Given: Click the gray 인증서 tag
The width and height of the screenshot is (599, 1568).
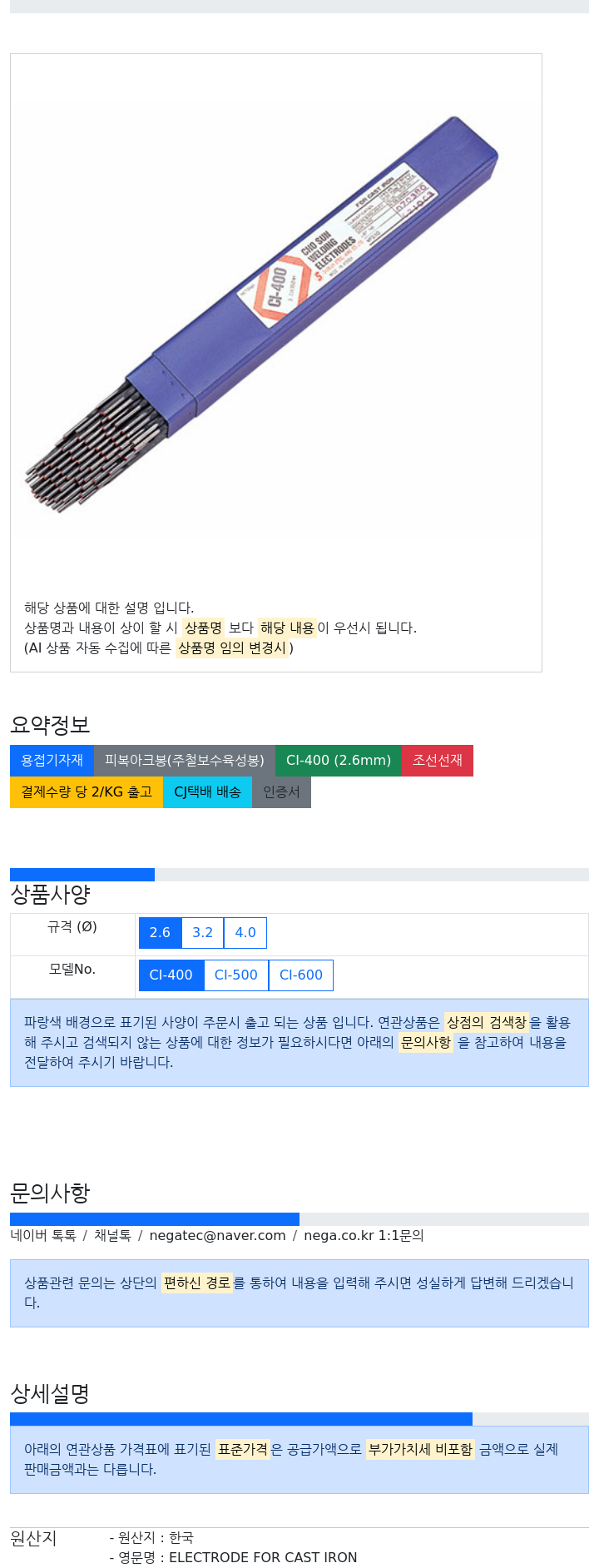Looking at the screenshot, I should (x=281, y=792).
